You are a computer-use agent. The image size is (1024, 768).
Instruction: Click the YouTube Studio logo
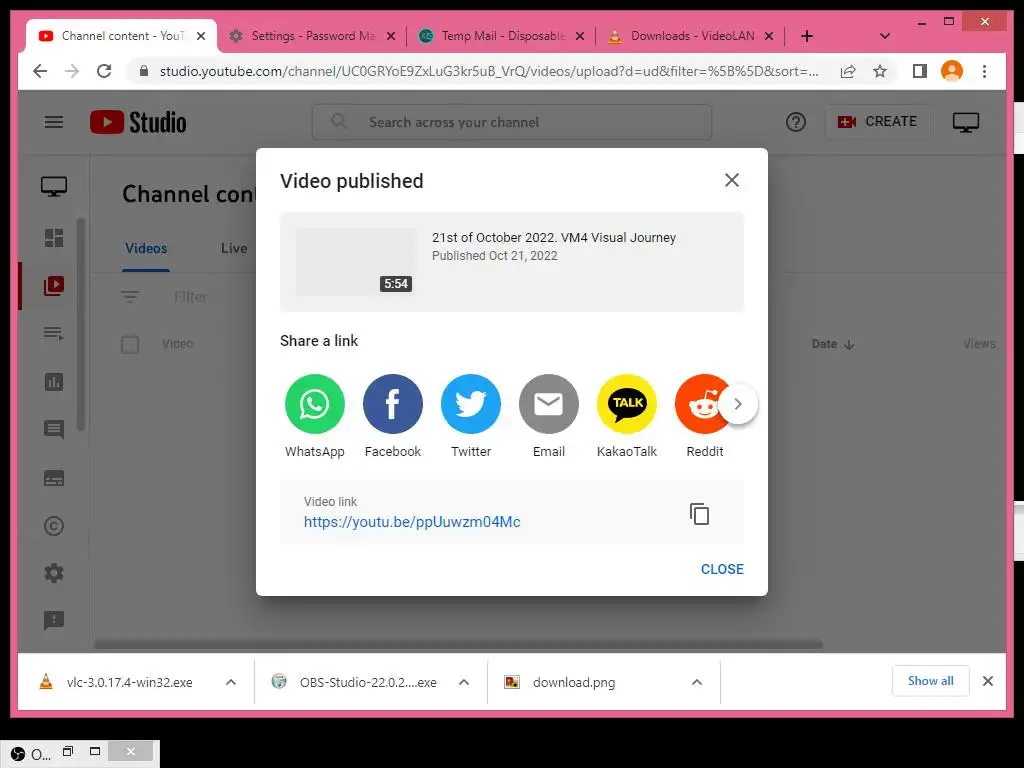(138, 122)
